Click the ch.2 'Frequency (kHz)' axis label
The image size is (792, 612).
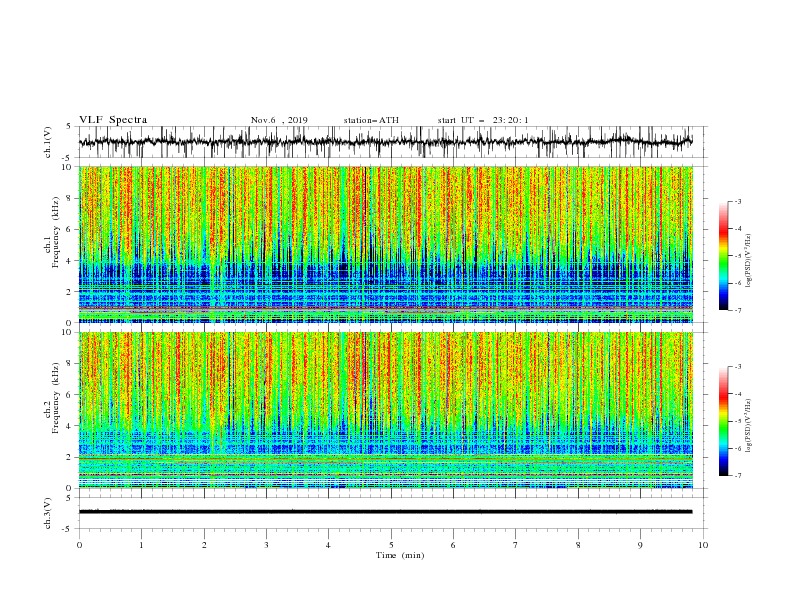tap(56, 398)
